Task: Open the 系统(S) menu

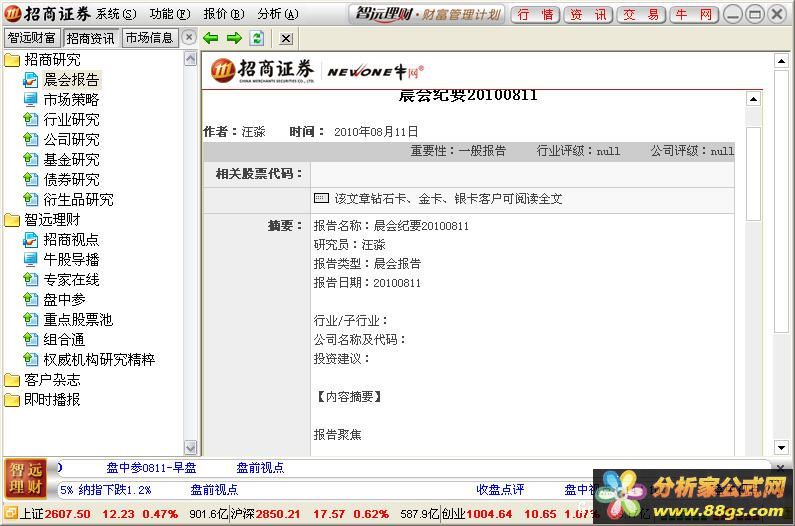Action: (116, 14)
